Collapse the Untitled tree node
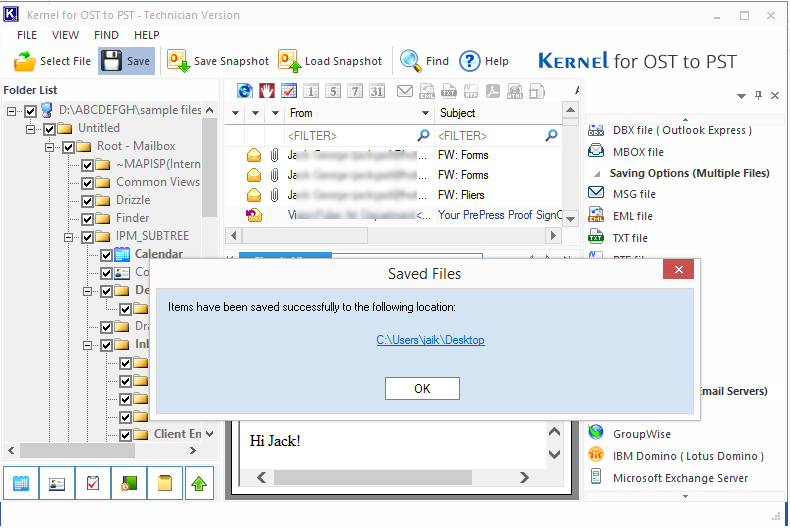This screenshot has height=528, width=790. click(30, 129)
